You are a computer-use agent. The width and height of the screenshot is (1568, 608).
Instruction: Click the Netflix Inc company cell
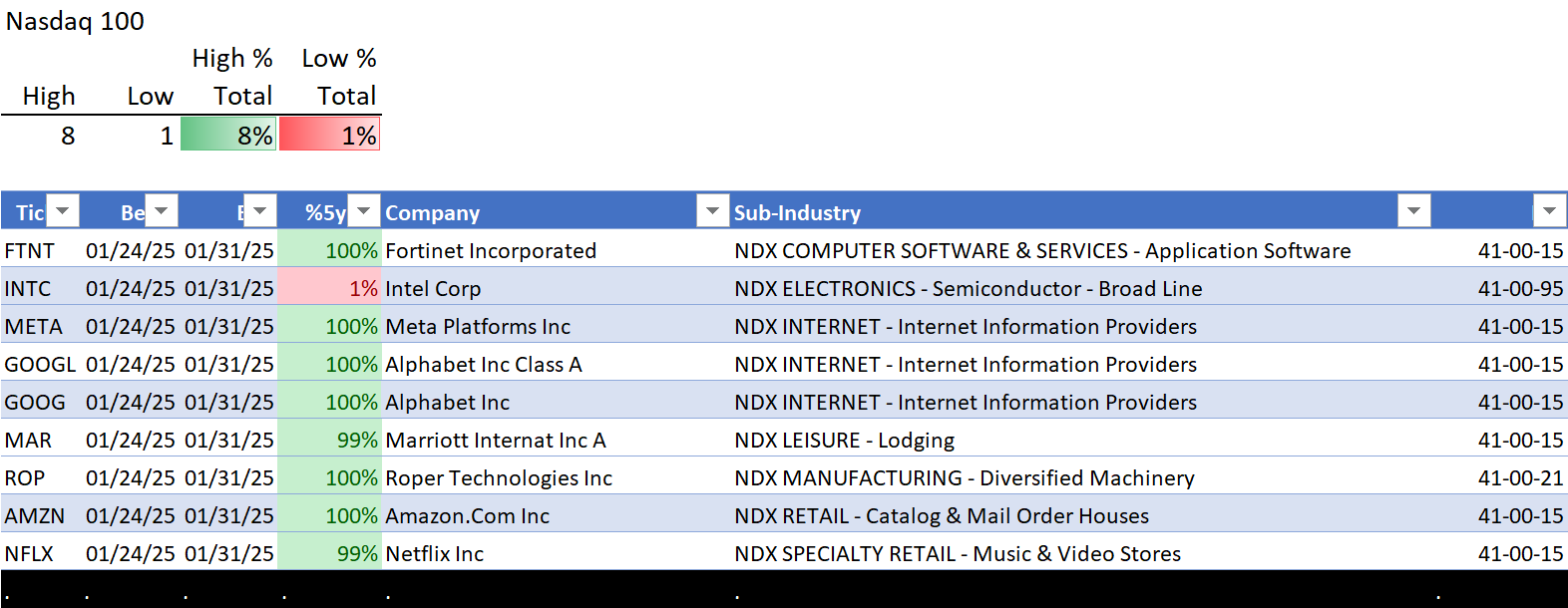[435, 553]
